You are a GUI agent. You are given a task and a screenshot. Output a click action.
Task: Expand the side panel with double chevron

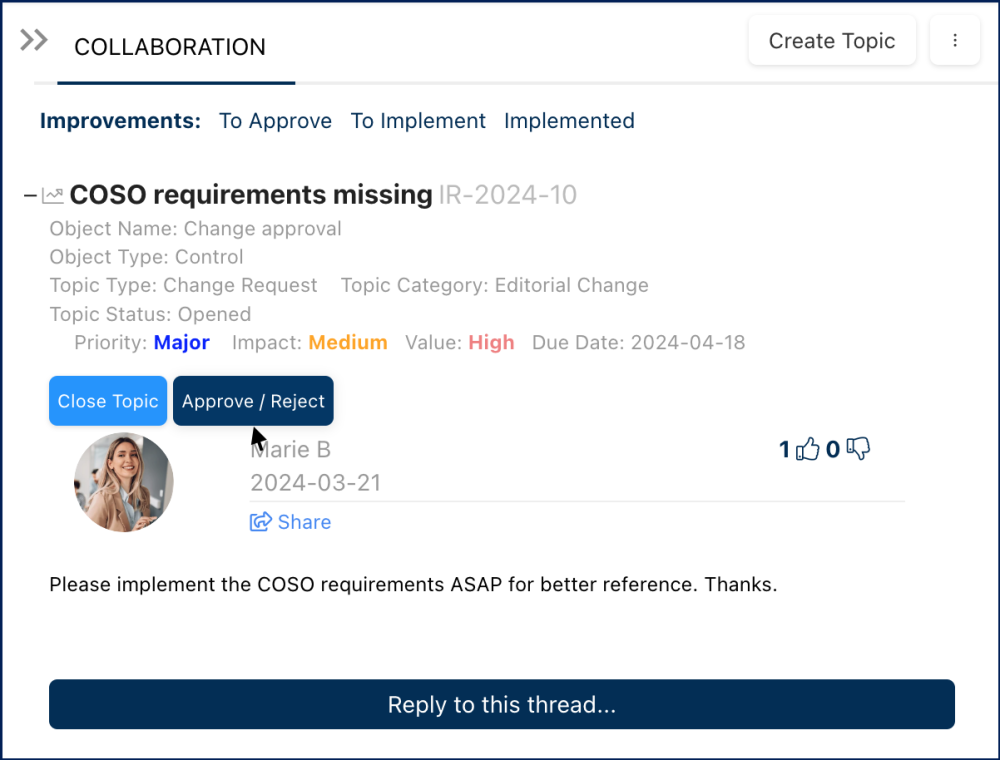(x=34, y=40)
